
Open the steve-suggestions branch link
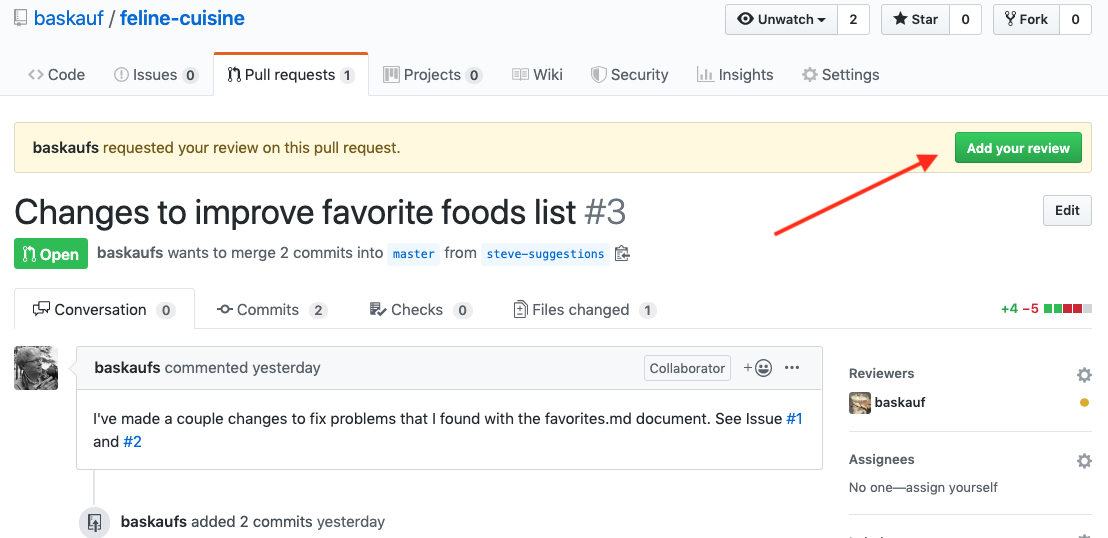545,254
